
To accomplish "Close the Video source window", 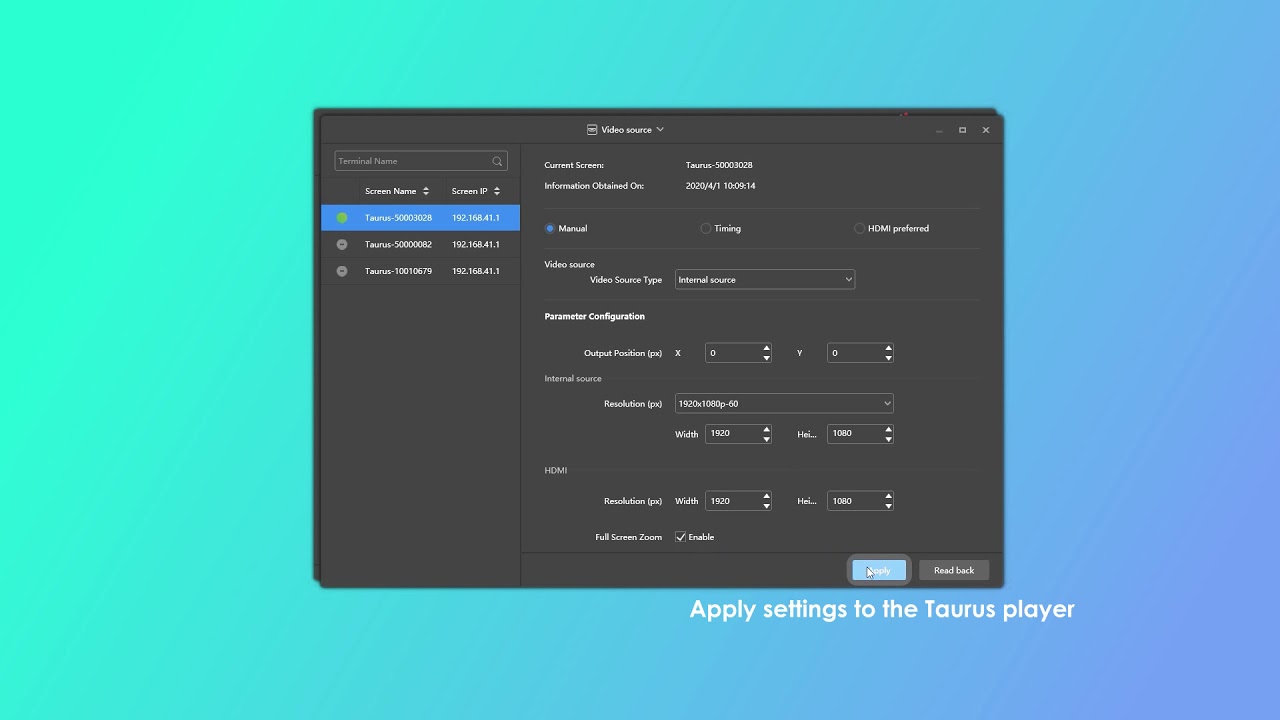I will pyautogui.click(x=986, y=130).
